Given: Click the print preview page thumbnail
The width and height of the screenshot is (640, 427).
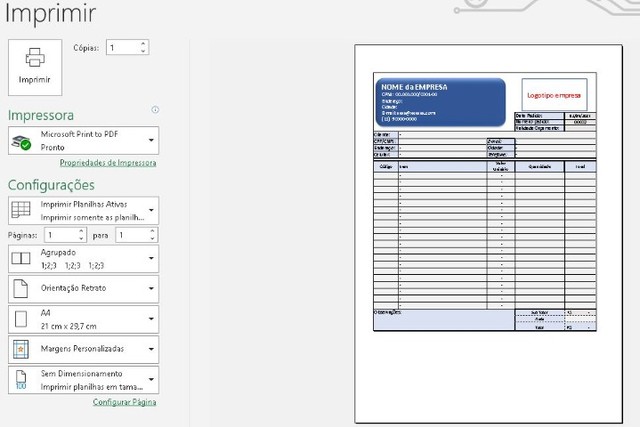Looking at the screenshot, I should 489,234.
